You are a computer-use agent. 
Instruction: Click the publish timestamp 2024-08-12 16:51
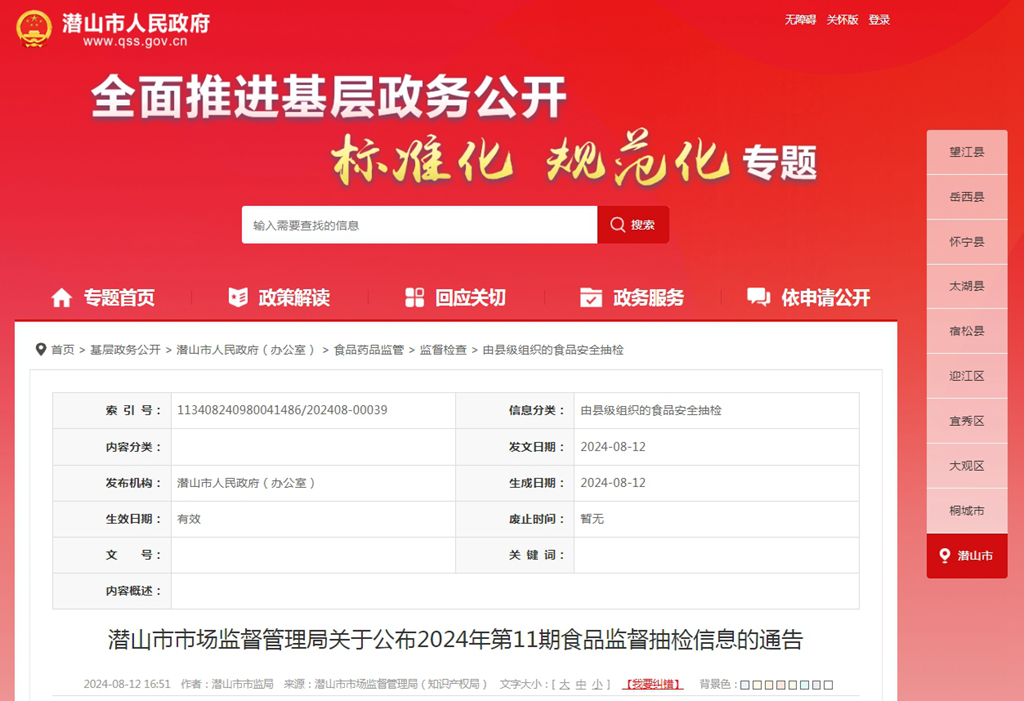(x=127, y=685)
